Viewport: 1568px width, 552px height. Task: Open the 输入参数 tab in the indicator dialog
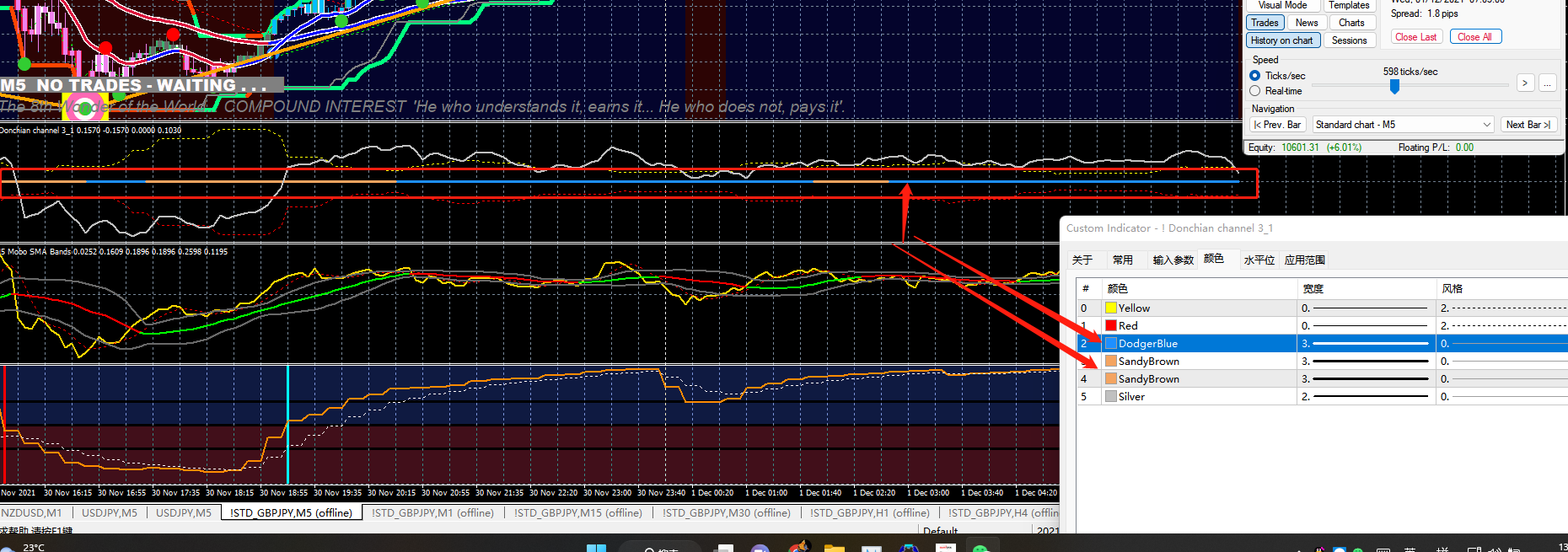coord(1173,260)
